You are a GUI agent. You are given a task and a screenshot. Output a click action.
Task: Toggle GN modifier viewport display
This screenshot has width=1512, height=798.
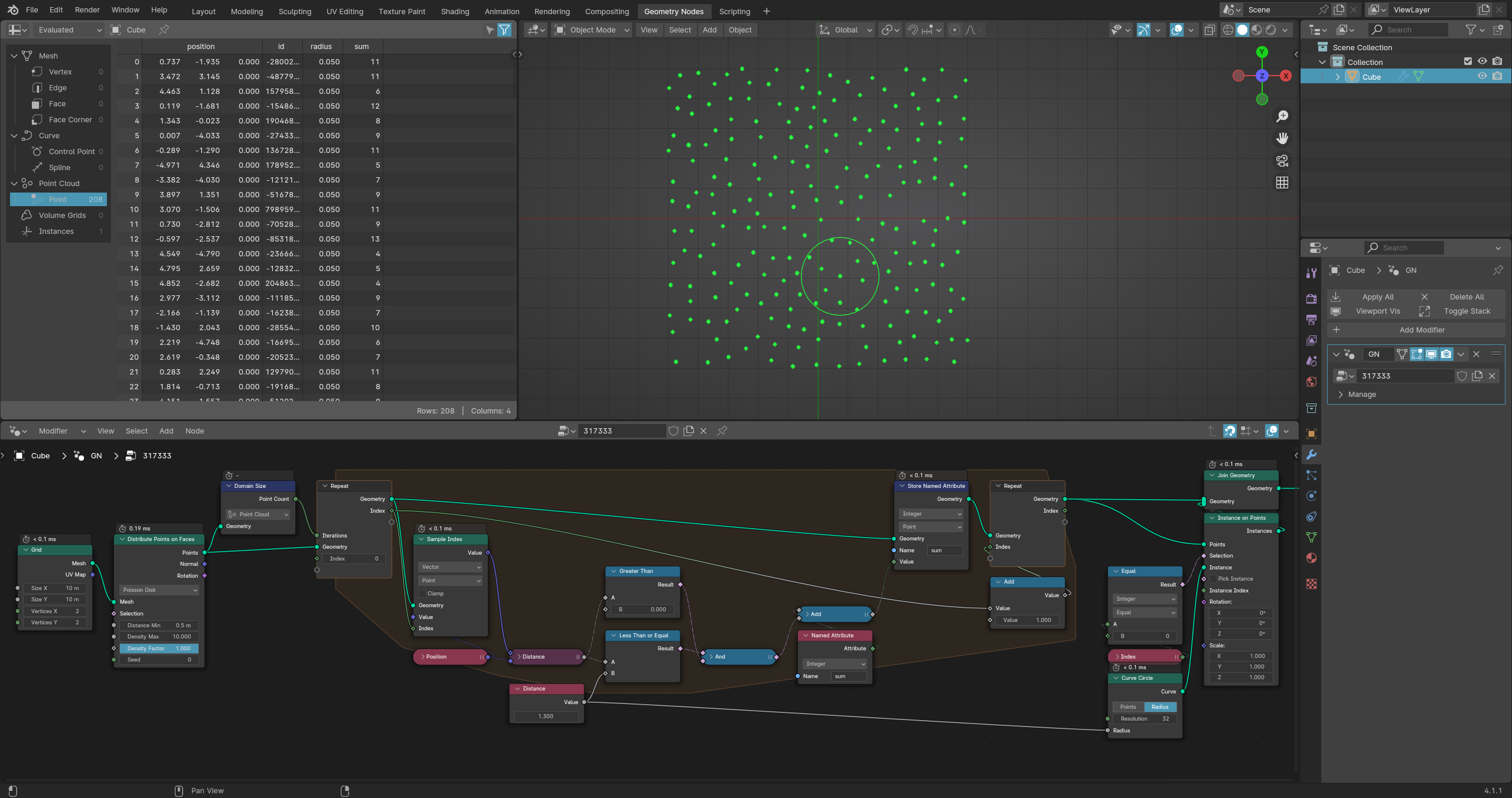(x=1432, y=354)
